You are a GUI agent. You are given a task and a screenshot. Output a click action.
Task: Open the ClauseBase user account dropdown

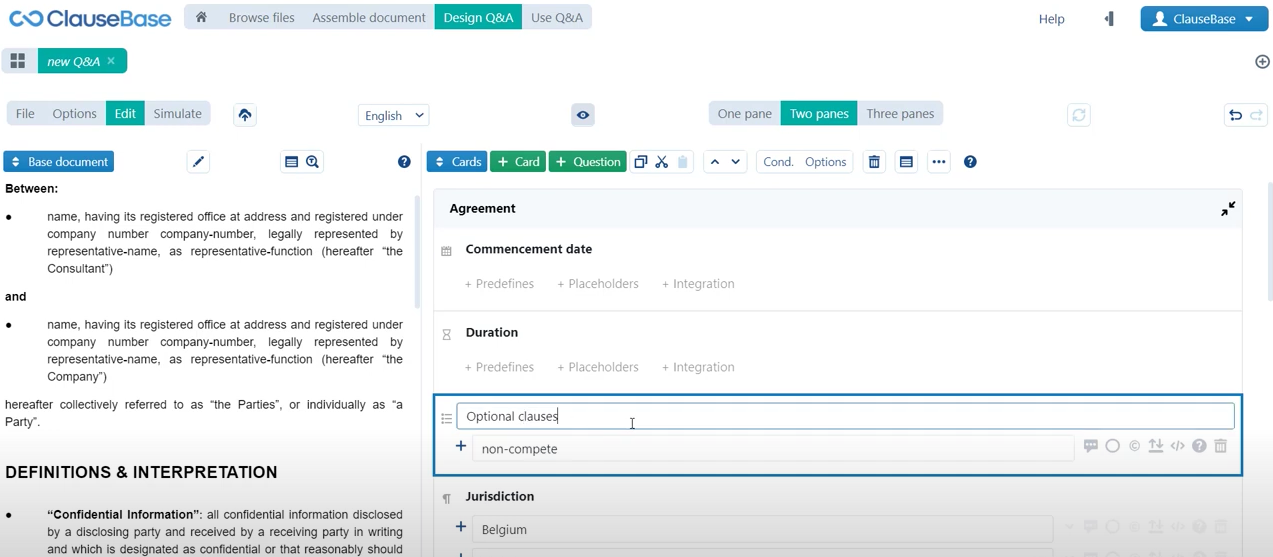pos(1203,19)
